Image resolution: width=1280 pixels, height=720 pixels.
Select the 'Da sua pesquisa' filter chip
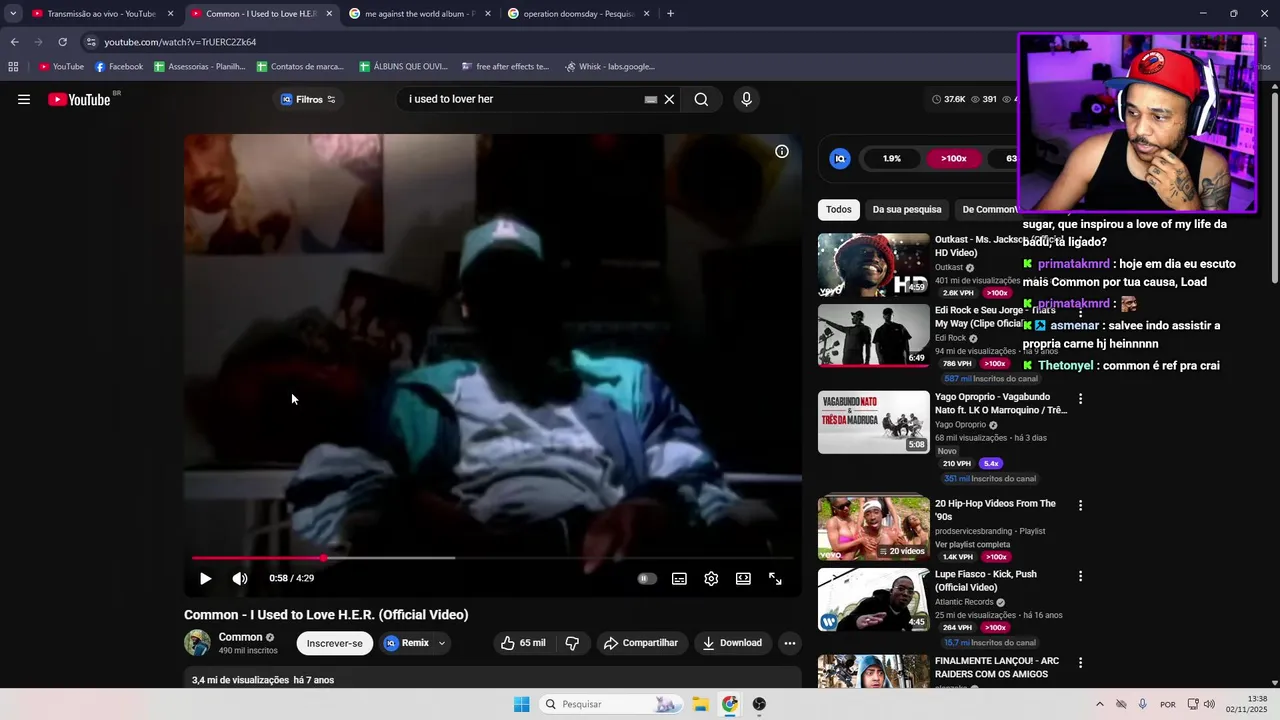pyautogui.click(x=907, y=210)
